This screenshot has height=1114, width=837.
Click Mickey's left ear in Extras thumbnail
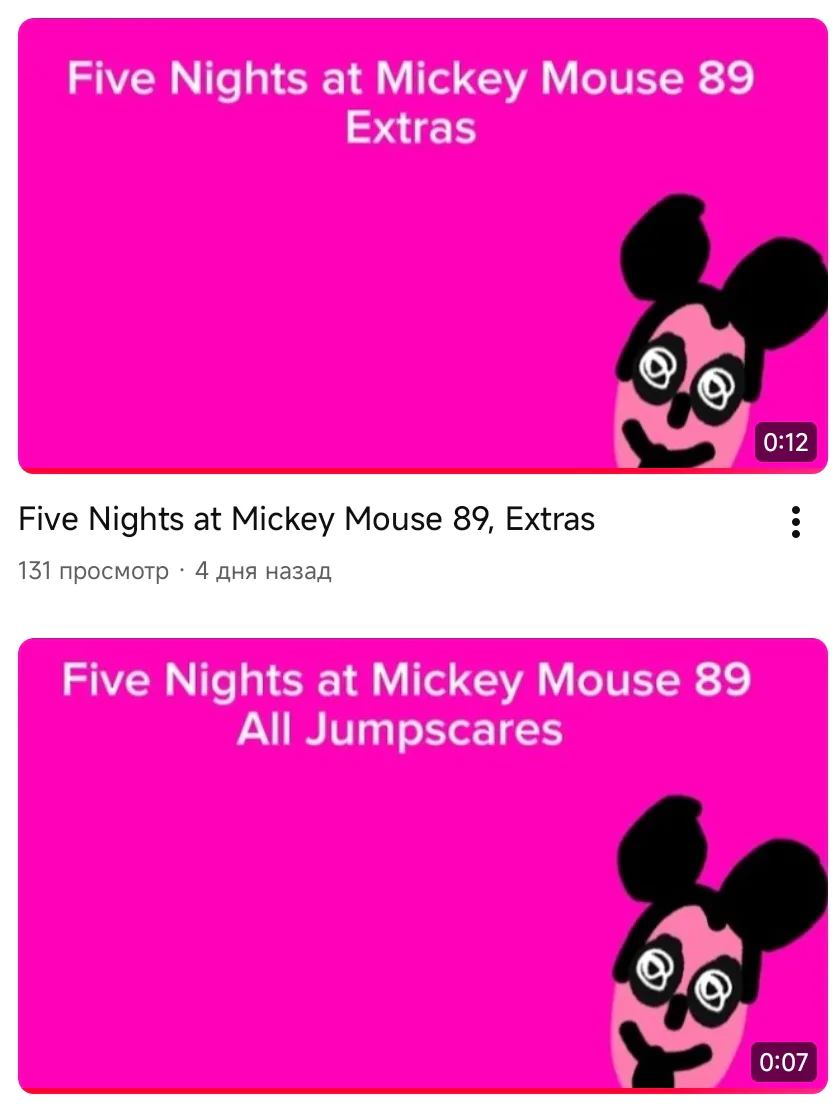(664, 244)
